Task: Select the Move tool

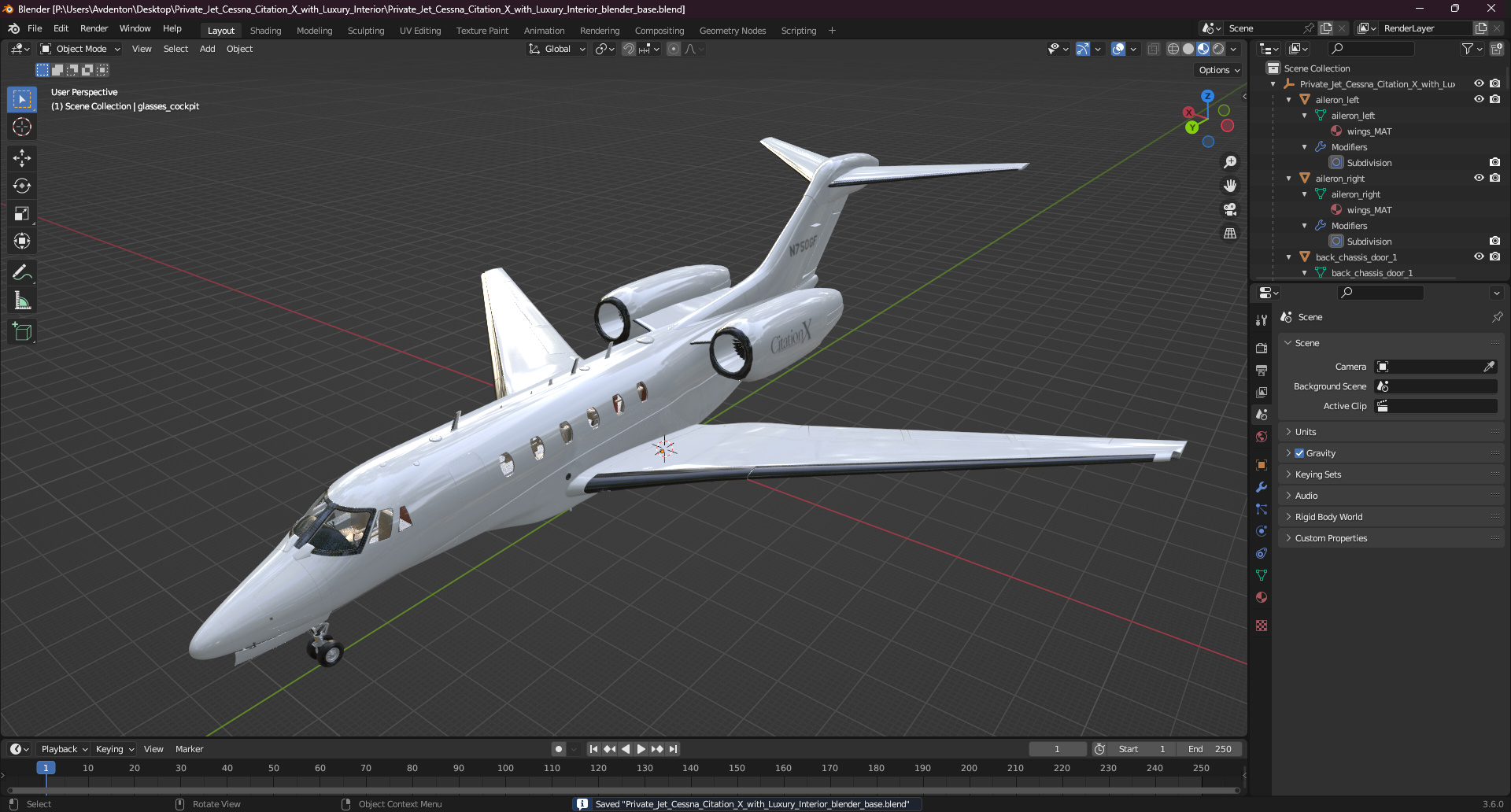Action: [x=22, y=158]
